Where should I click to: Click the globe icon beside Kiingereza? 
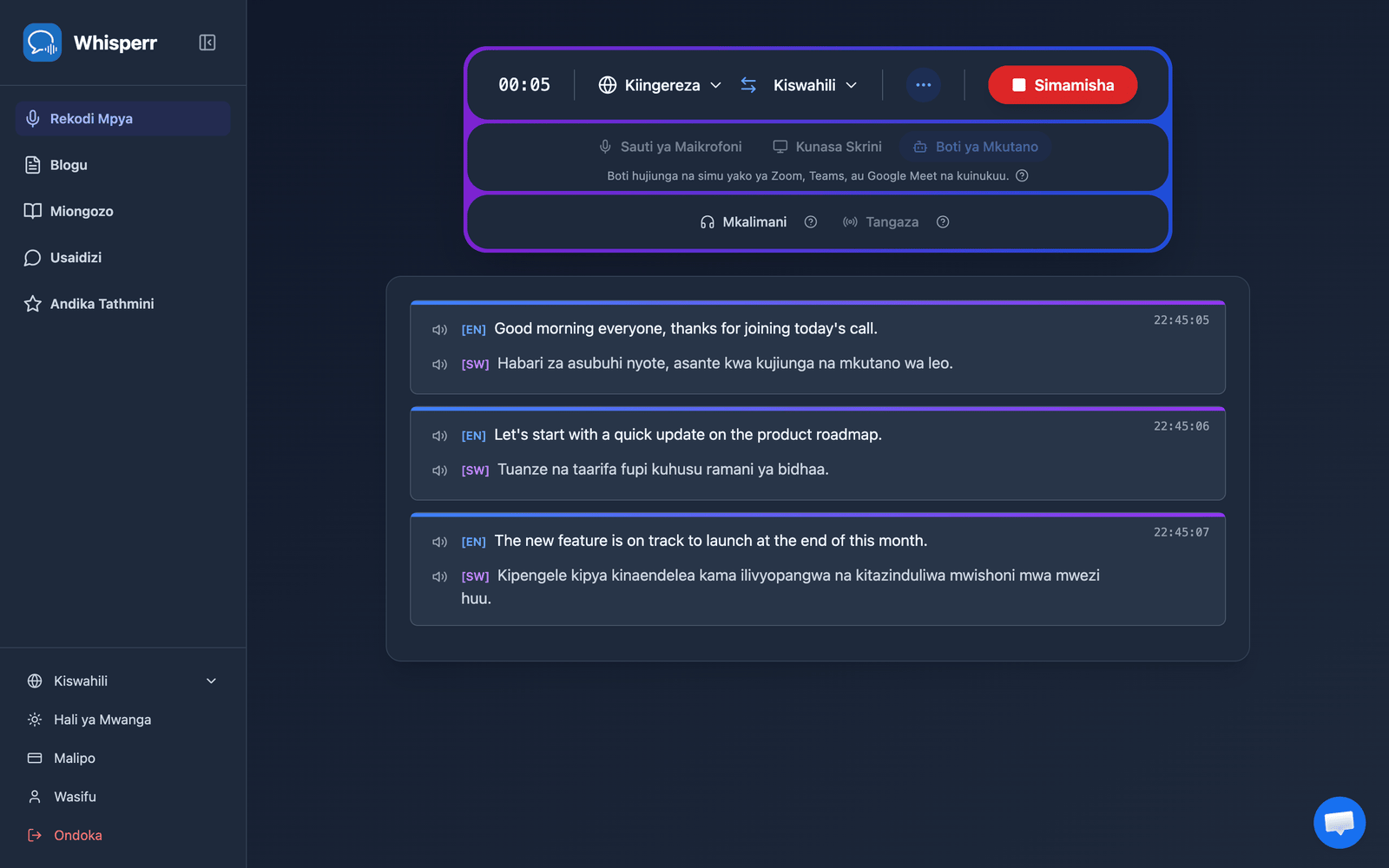pos(608,85)
